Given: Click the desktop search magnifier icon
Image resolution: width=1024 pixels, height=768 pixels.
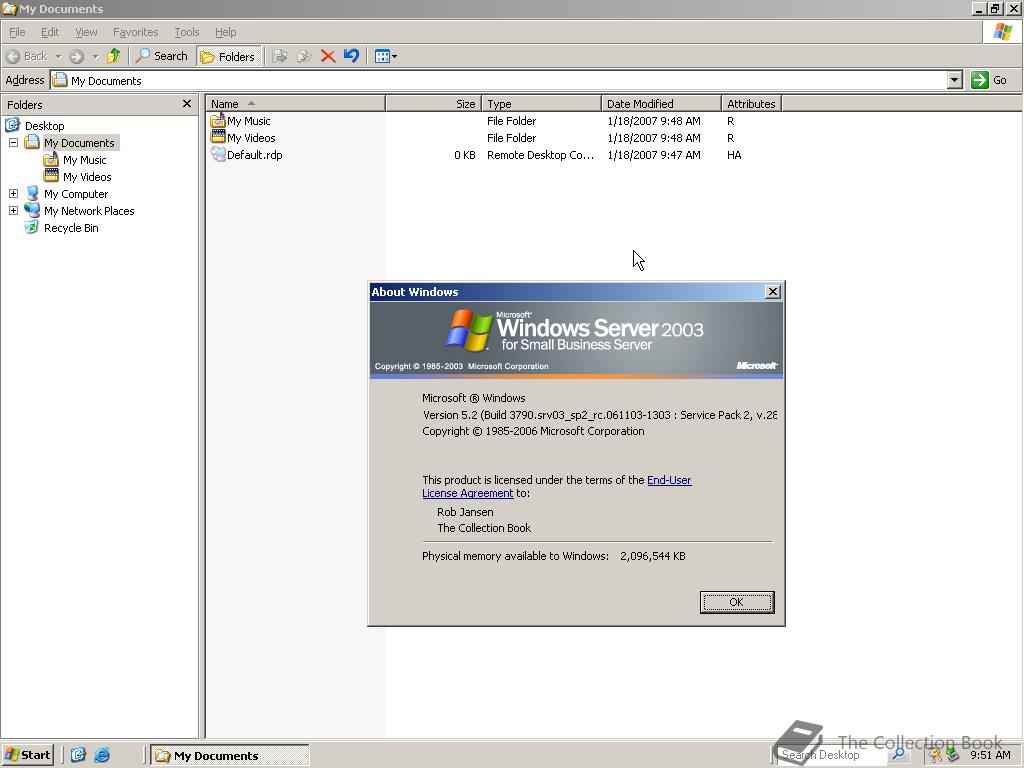Looking at the screenshot, I should pos(899,755).
